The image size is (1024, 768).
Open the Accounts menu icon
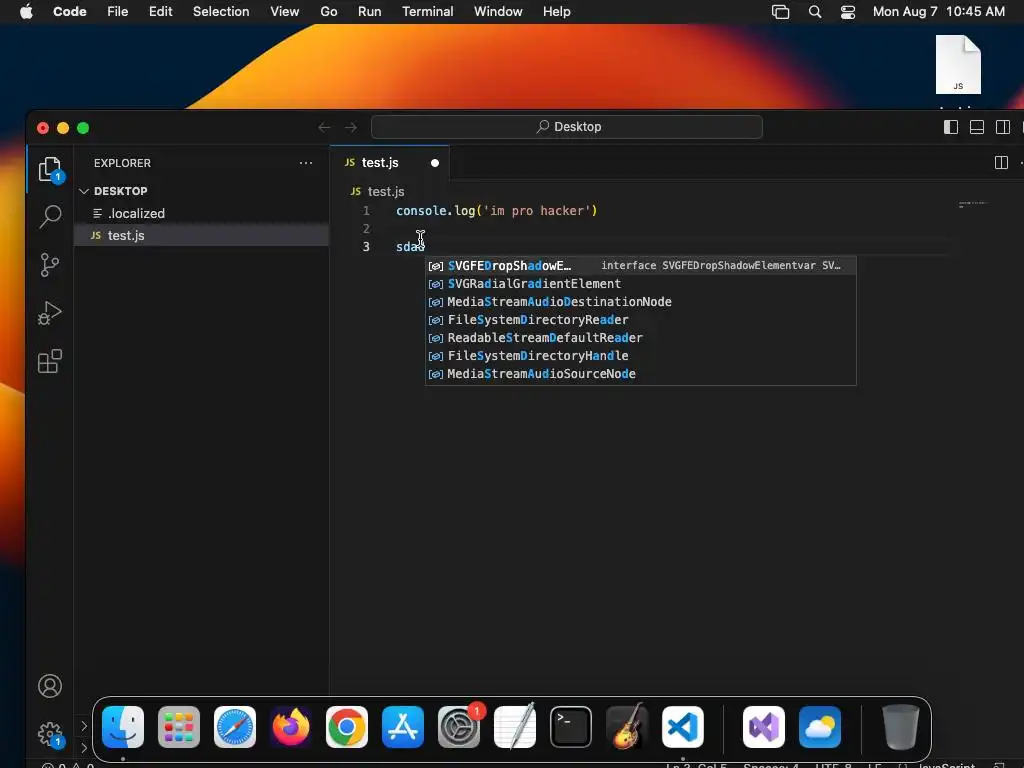[50, 686]
